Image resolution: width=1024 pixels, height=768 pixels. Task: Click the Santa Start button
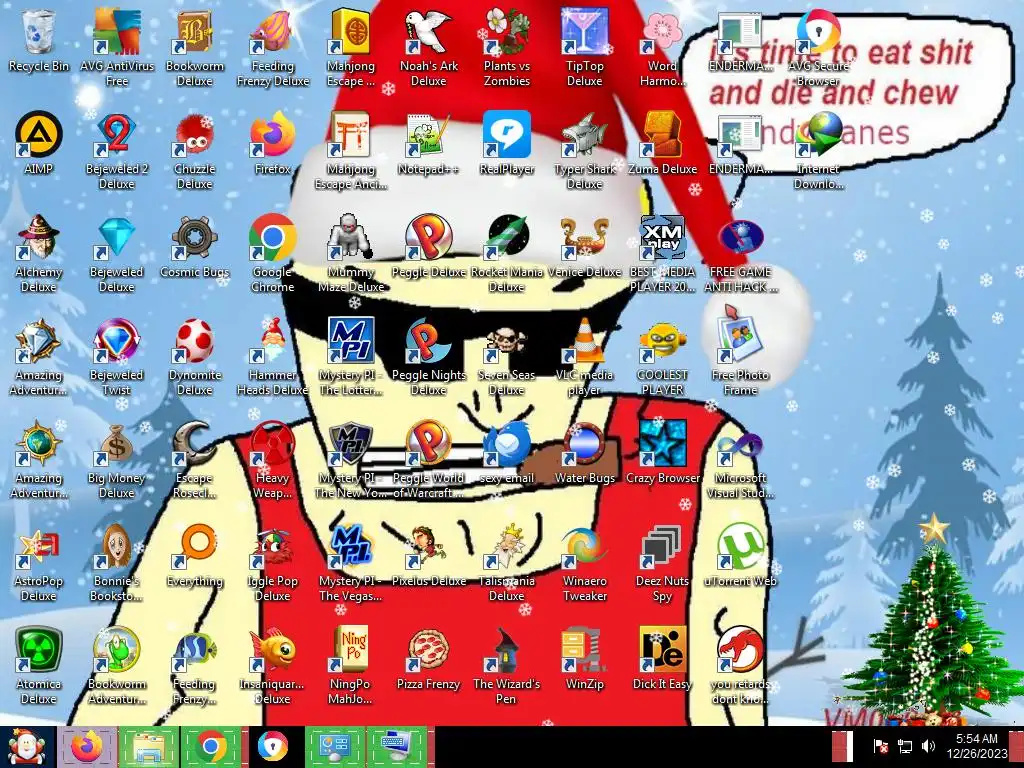coord(27,746)
